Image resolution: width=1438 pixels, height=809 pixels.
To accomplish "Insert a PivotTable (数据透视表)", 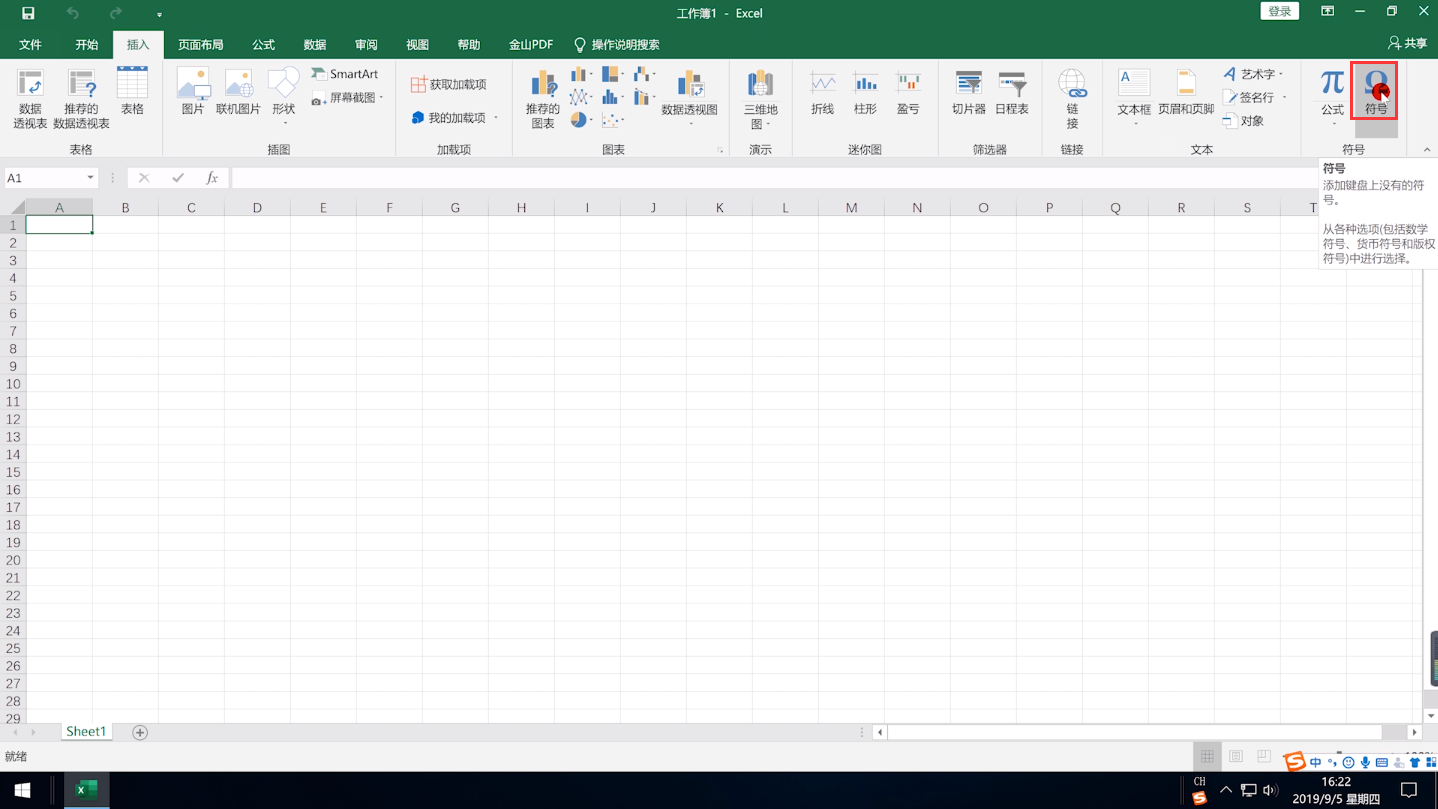I will [30, 98].
